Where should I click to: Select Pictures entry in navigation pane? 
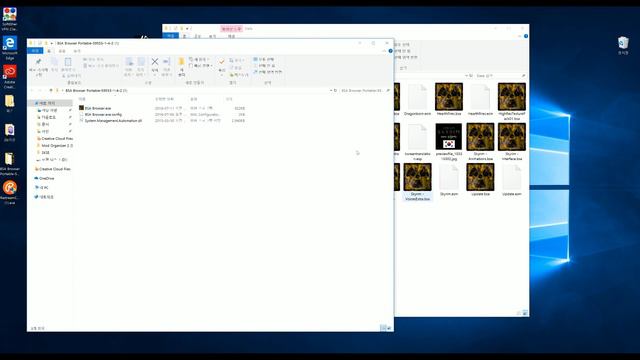point(45,131)
